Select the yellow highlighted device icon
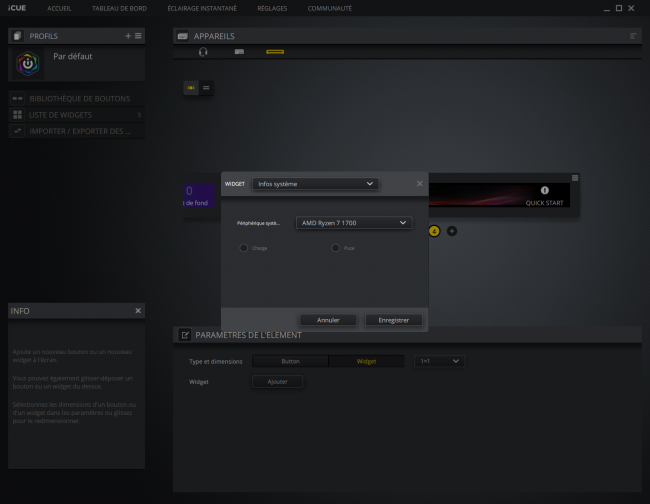The height and width of the screenshot is (504, 650). click(275, 51)
